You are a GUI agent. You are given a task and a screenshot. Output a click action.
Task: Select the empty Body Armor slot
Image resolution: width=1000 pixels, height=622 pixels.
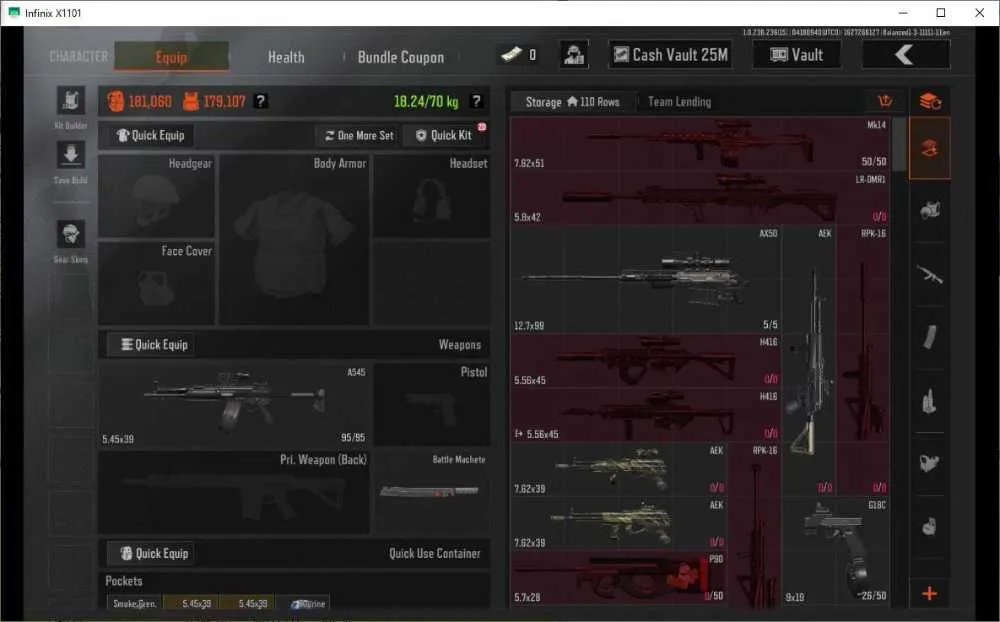pyautogui.click(x=294, y=240)
